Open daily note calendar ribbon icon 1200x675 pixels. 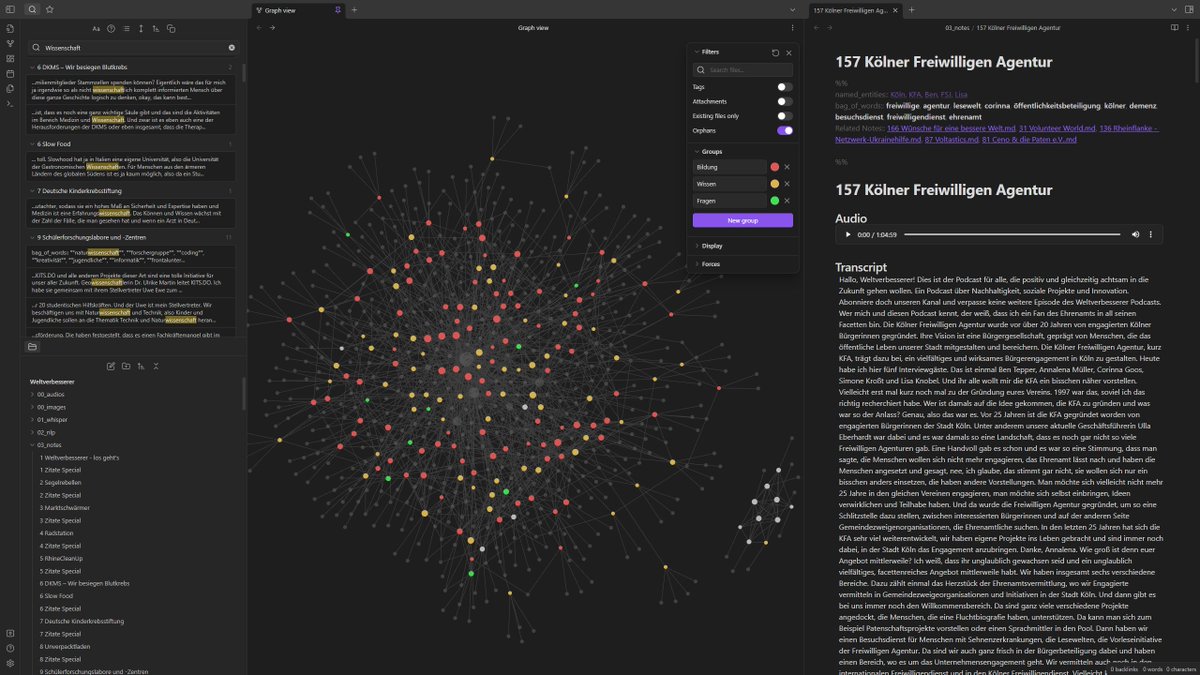[10, 74]
